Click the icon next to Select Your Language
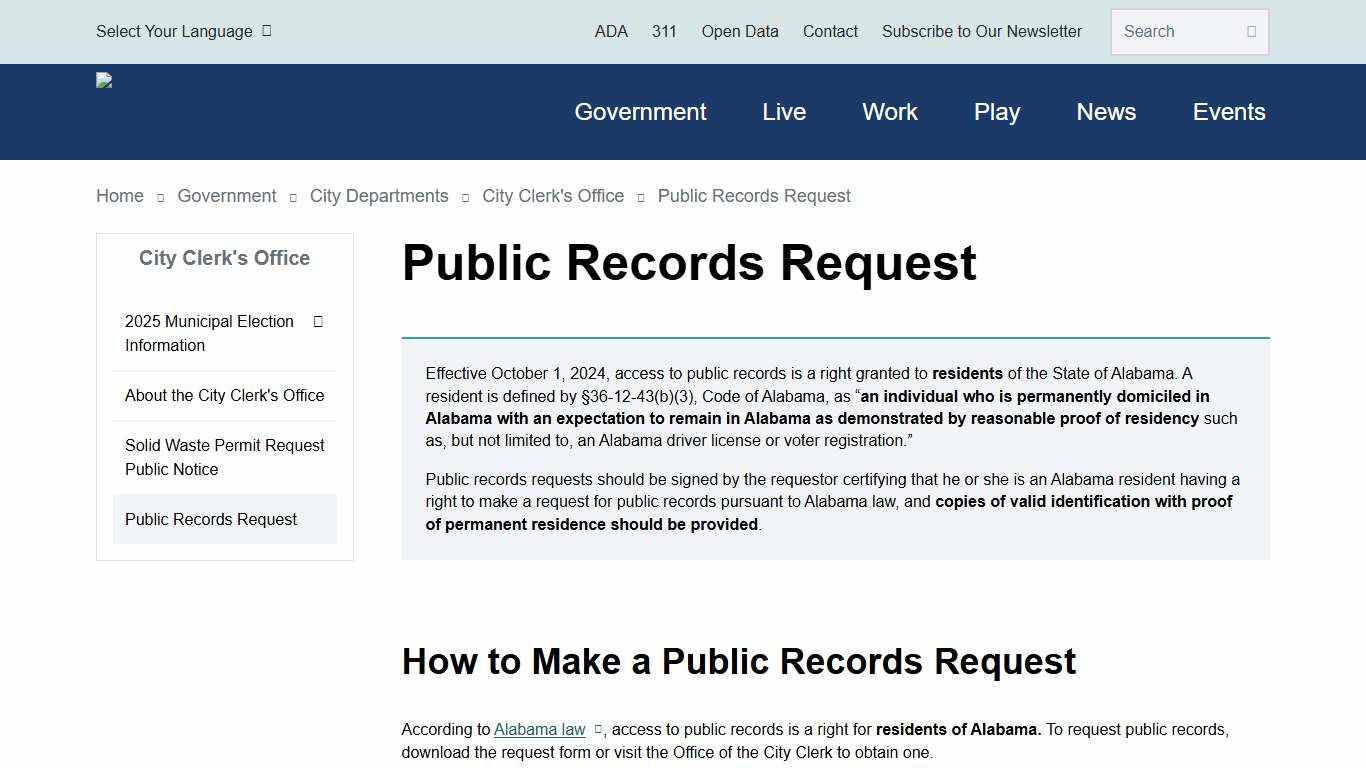 point(265,31)
